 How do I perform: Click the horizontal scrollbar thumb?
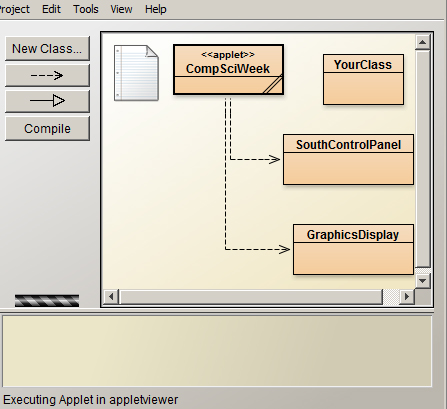tap(251, 296)
